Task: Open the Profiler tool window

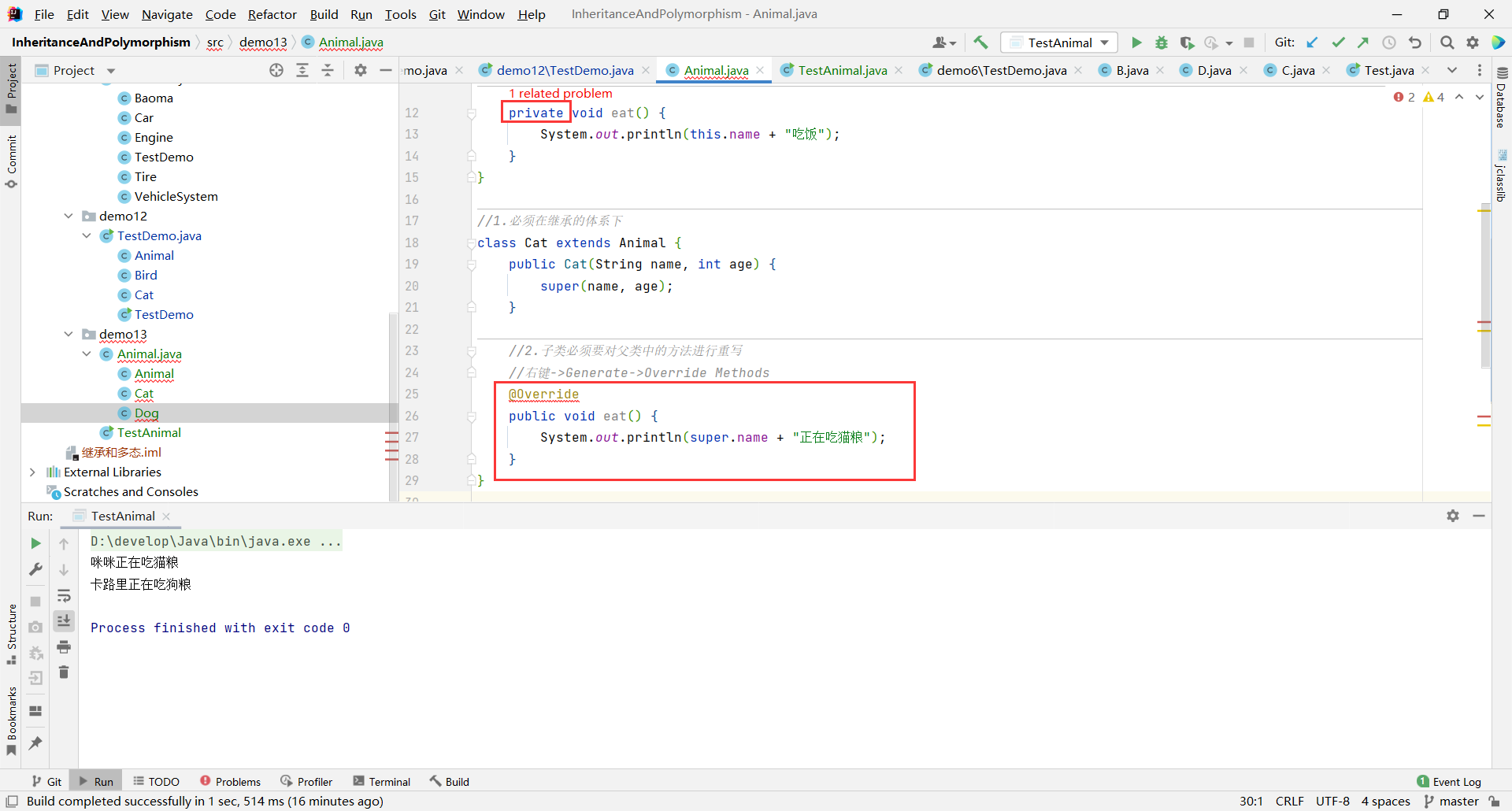Action: 306,781
